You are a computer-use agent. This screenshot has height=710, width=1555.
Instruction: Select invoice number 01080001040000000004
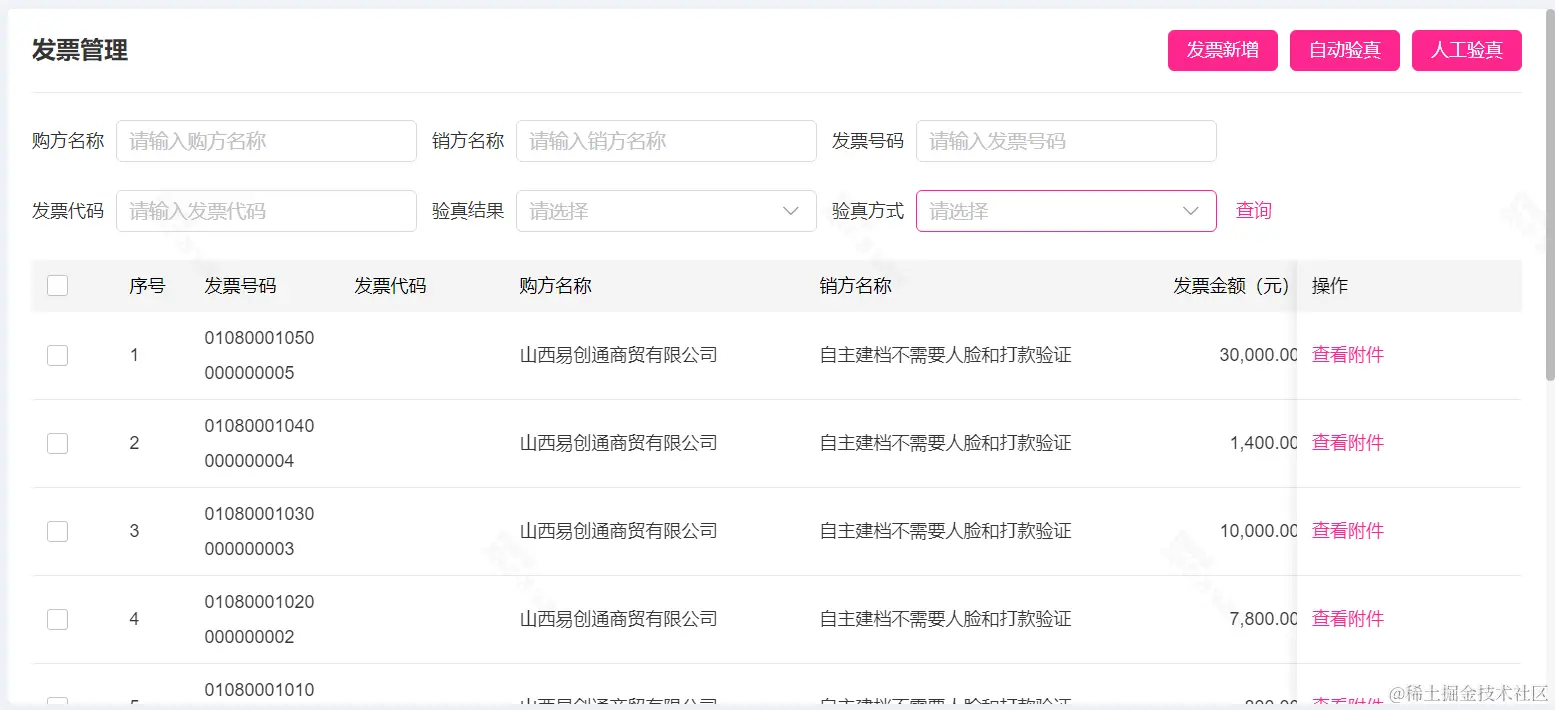[260, 443]
